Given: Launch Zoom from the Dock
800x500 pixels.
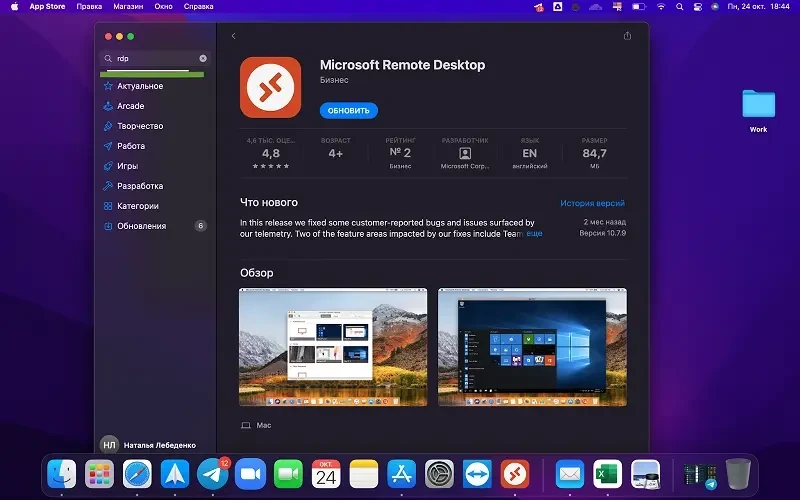Looking at the screenshot, I should [x=251, y=474].
